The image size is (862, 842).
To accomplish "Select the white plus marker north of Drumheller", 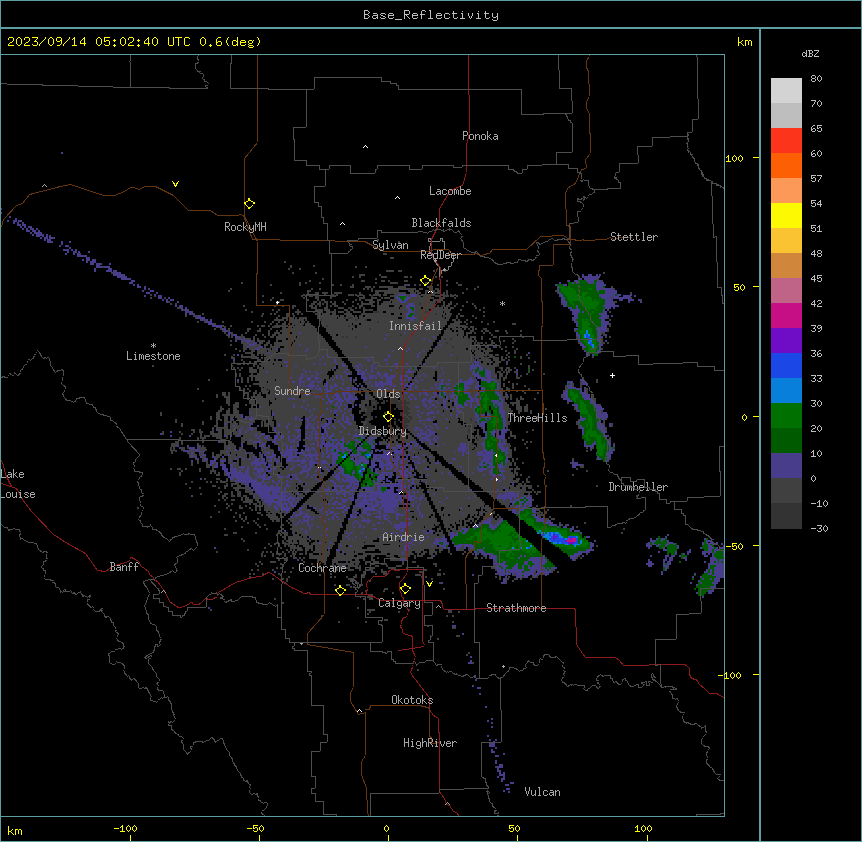I will point(612,375).
